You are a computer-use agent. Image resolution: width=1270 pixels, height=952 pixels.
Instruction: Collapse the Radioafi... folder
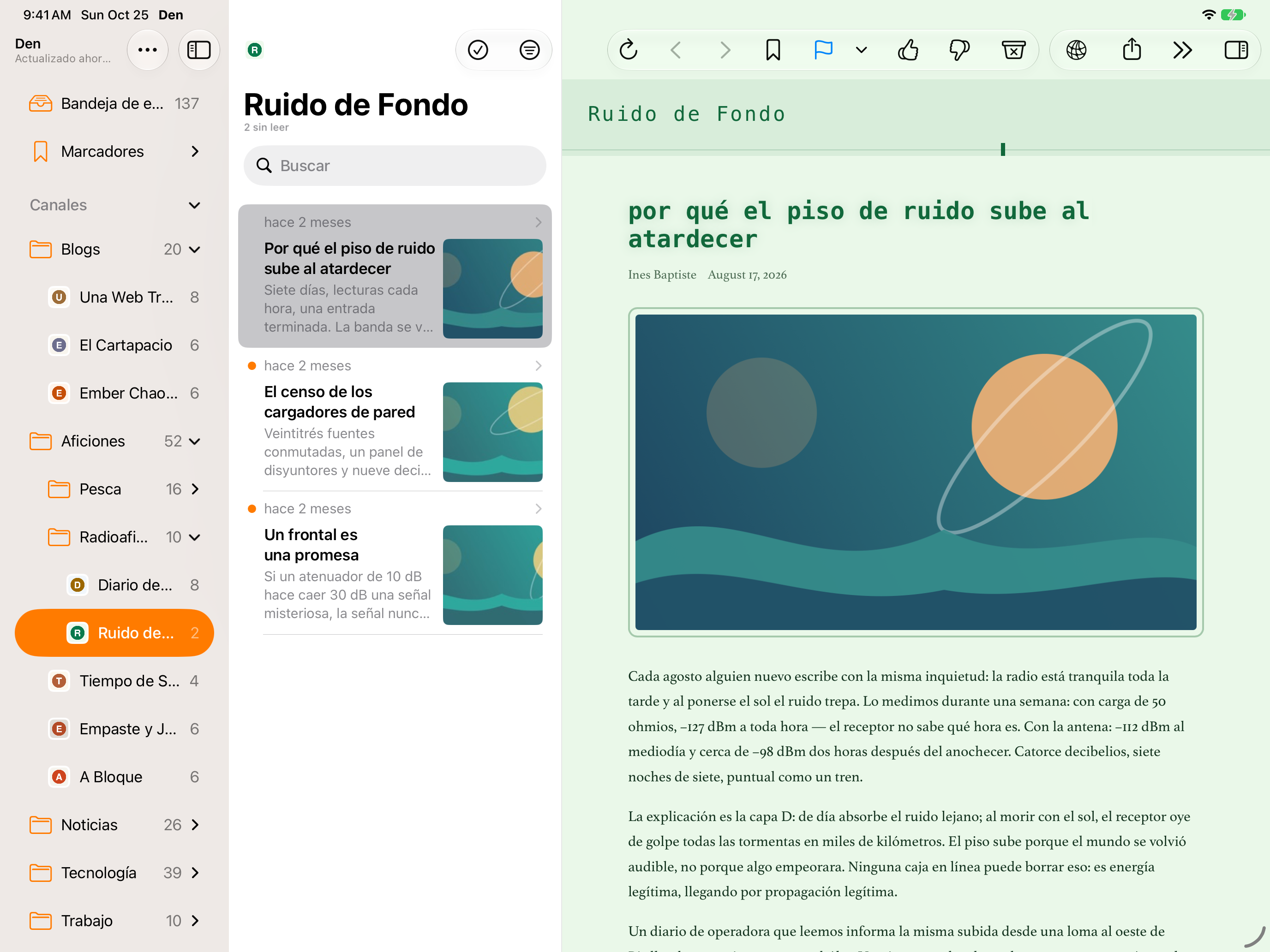click(x=195, y=537)
